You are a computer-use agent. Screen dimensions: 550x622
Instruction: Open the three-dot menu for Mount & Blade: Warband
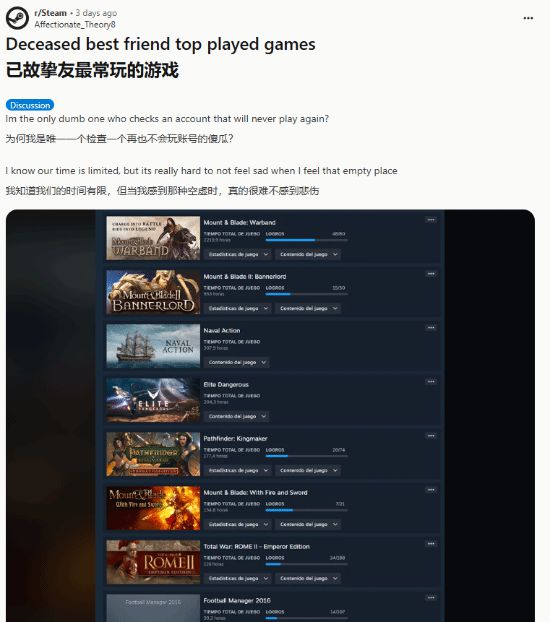pyautogui.click(x=431, y=220)
